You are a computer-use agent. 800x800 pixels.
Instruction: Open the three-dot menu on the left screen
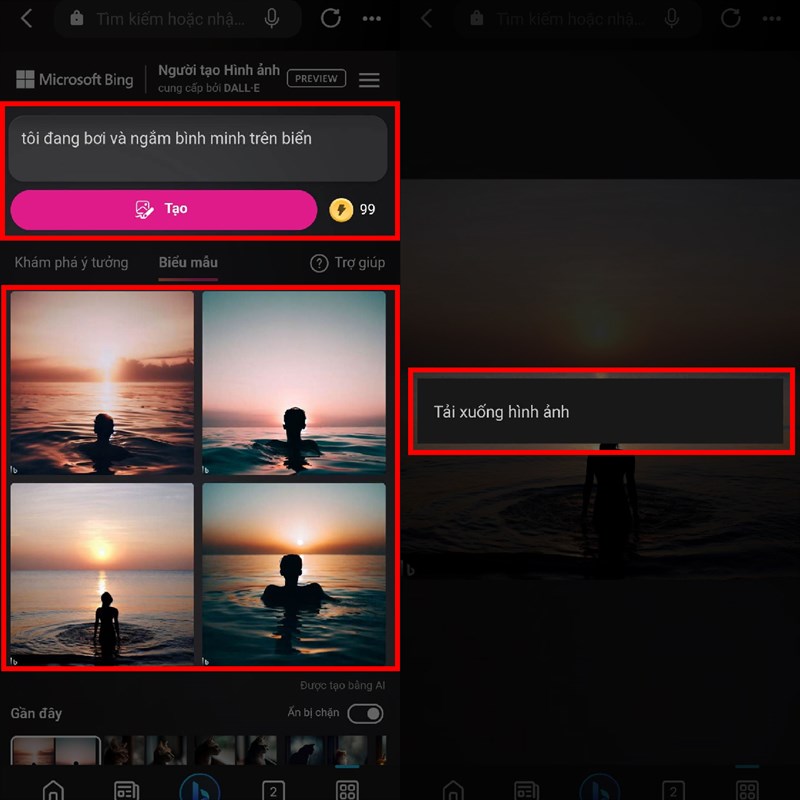click(372, 19)
